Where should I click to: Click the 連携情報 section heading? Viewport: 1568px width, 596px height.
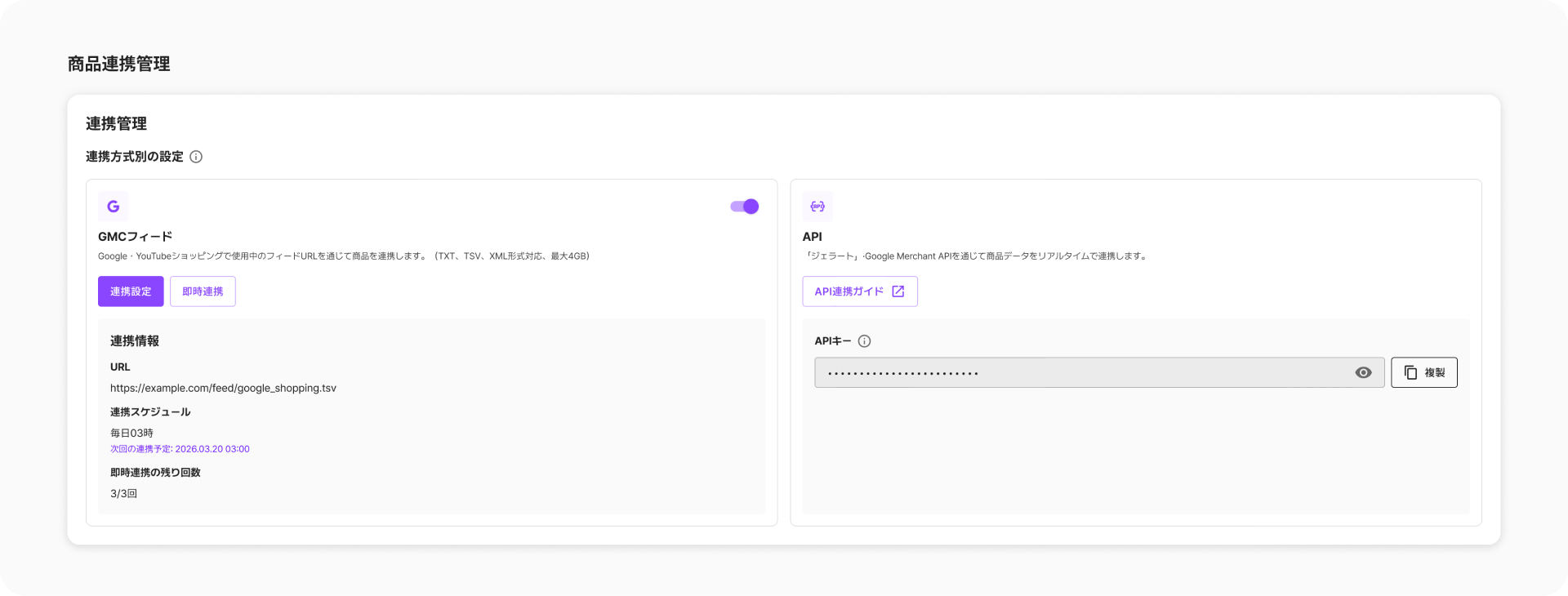(135, 341)
